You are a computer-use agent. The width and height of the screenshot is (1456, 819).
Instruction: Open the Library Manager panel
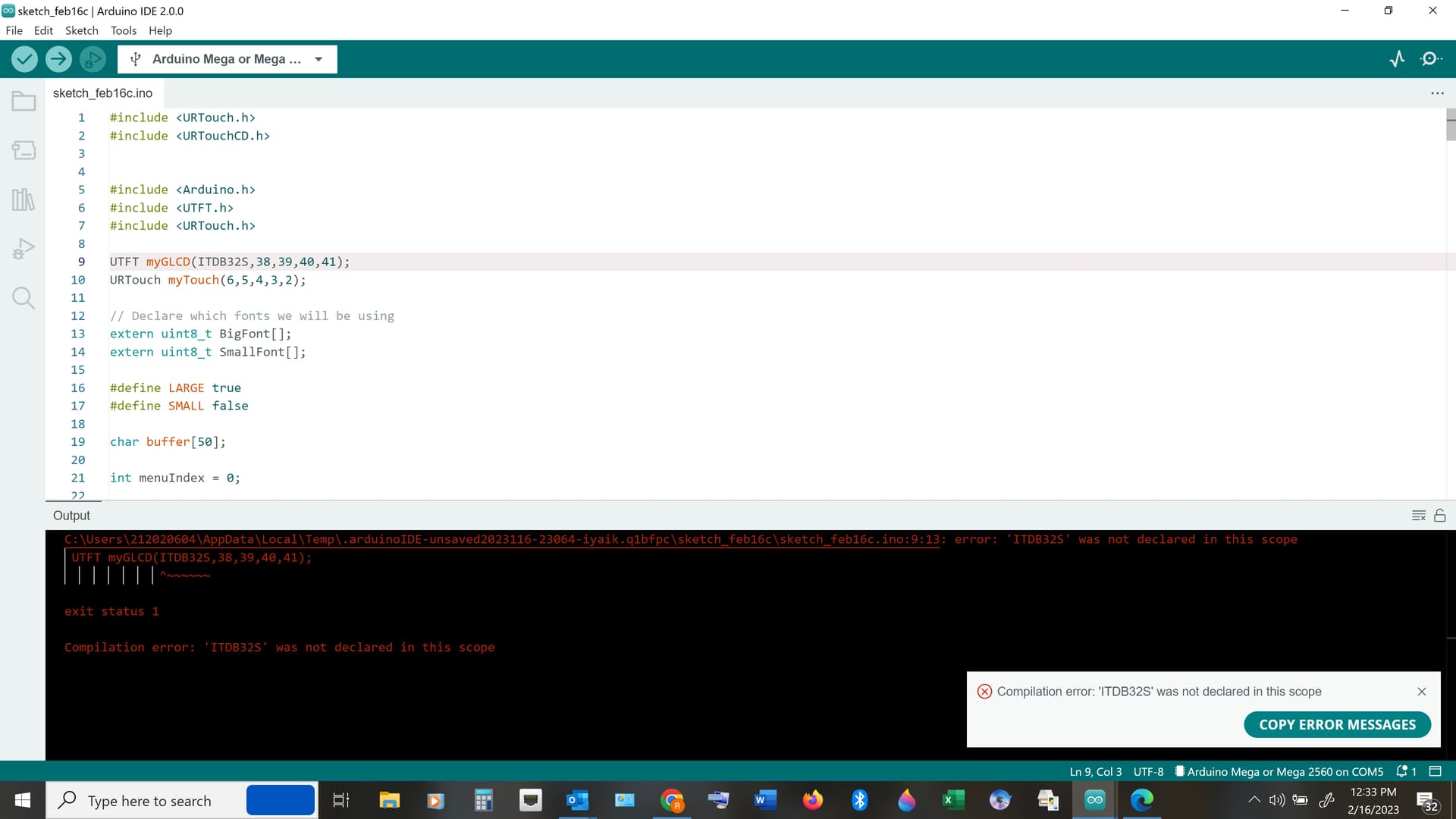pos(24,199)
